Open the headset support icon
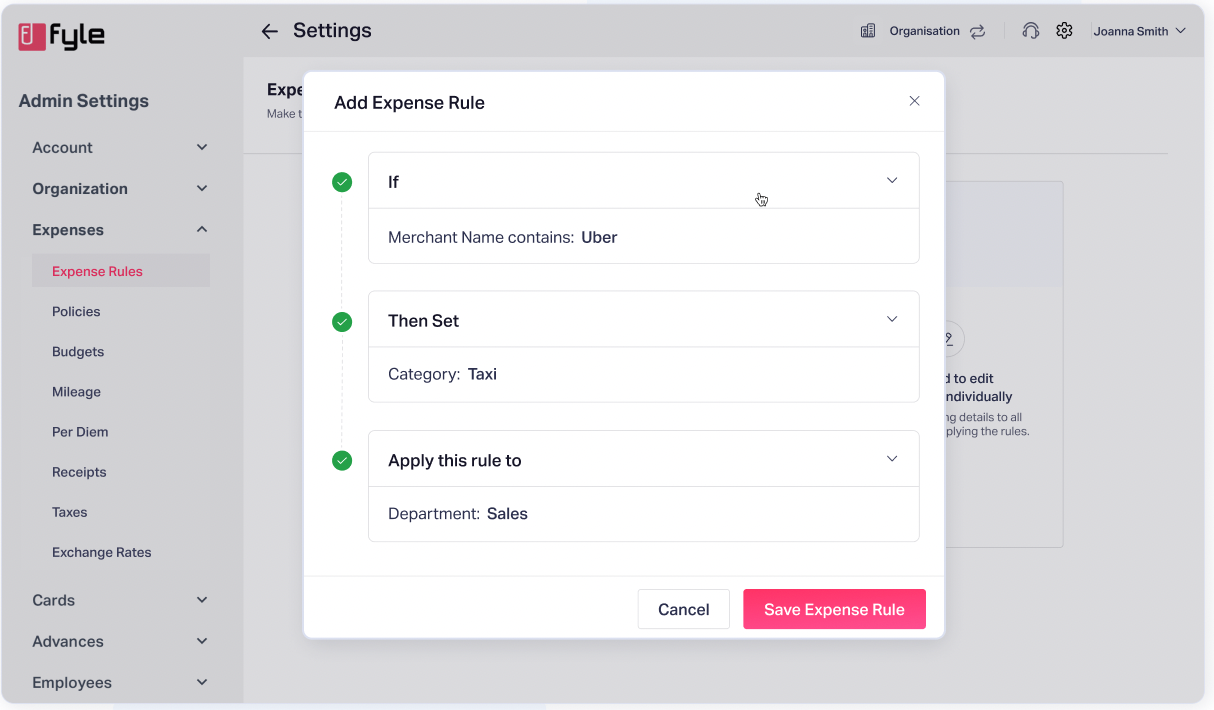This screenshot has height=710, width=1214. [x=1030, y=31]
